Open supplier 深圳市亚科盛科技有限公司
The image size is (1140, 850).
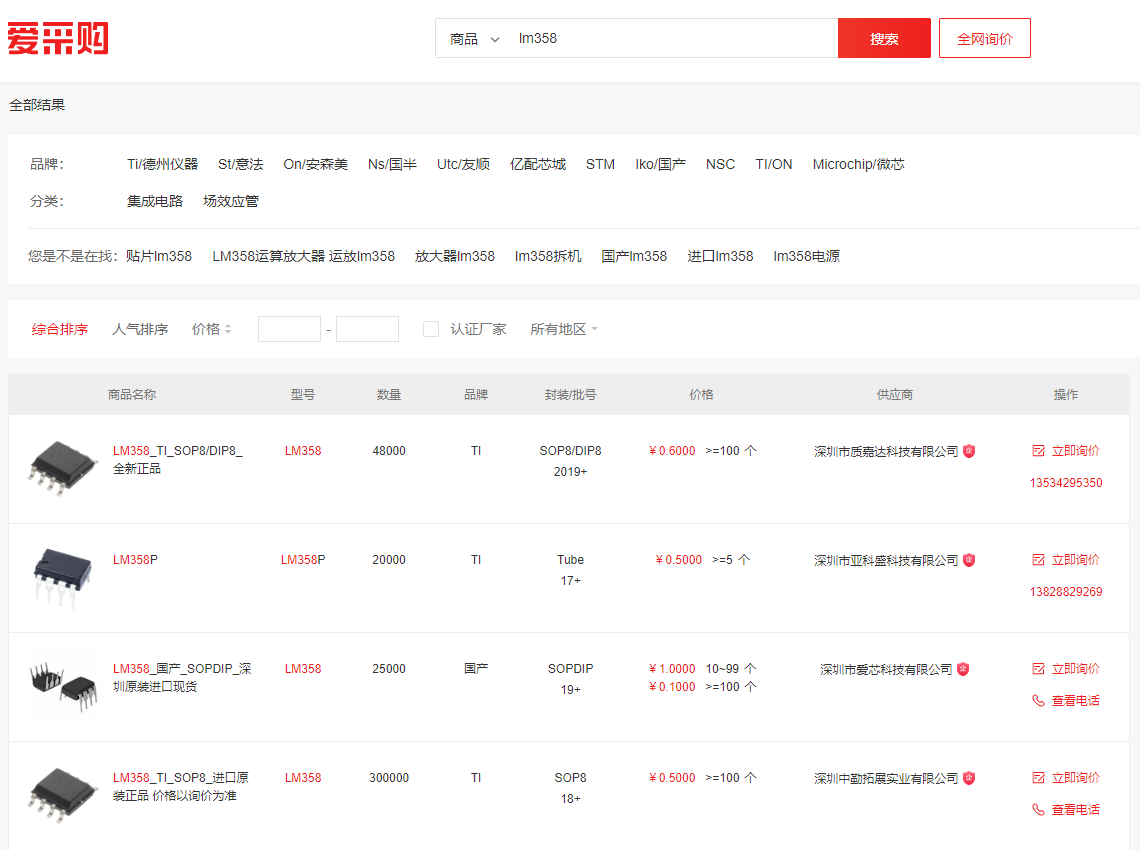pyautogui.click(x=886, y=561)
